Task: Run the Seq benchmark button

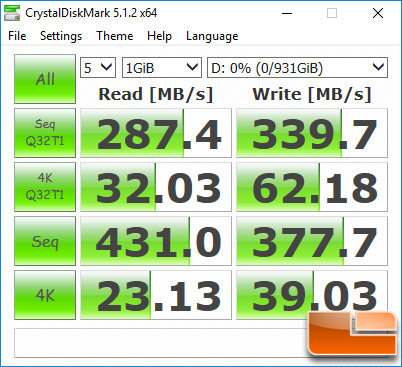Action: (x=45, y=241)
